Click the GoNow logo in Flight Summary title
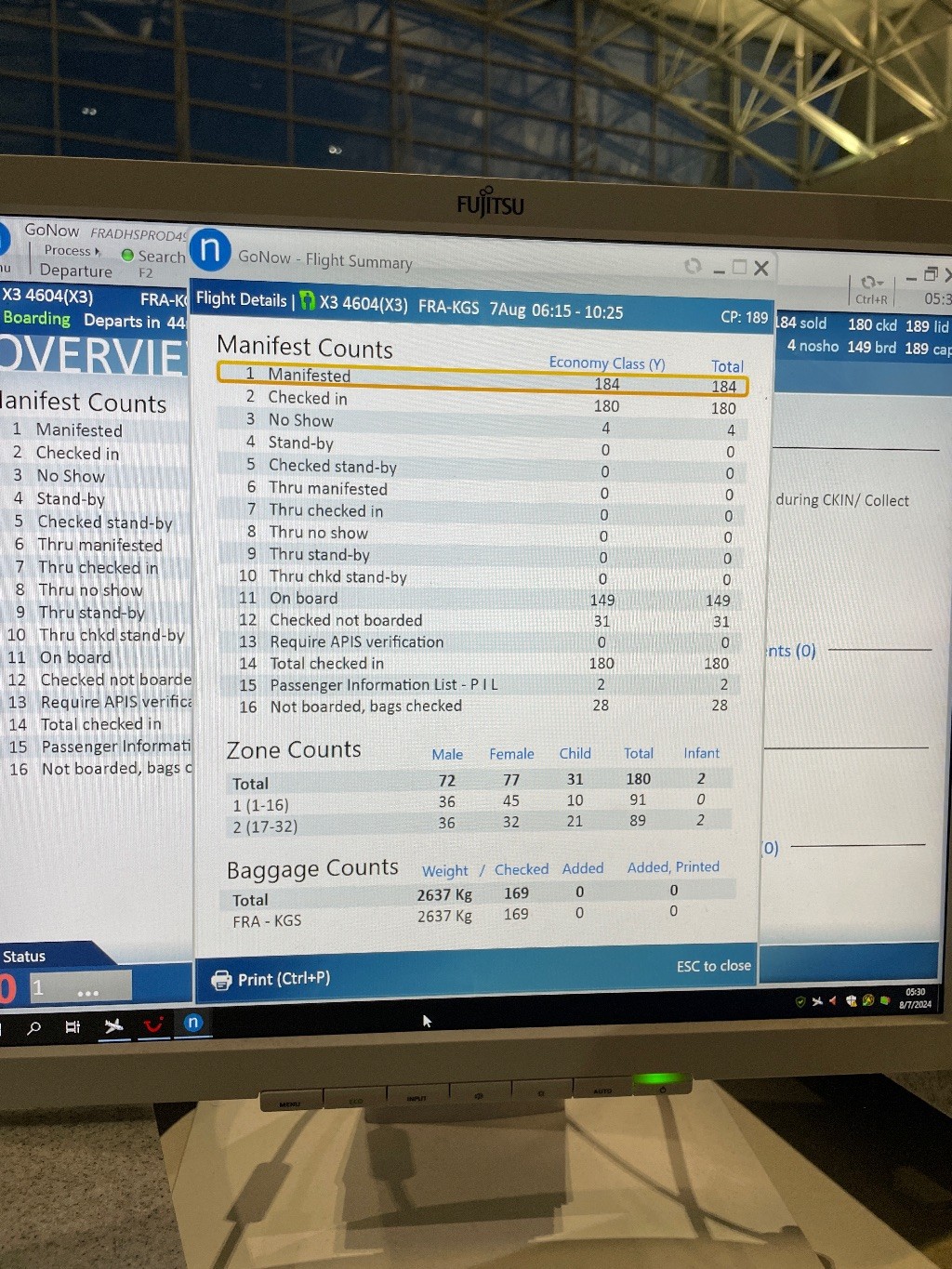The width and height of the screenshot is (952, 1269). pyautogui.click(x=210, y=250)
